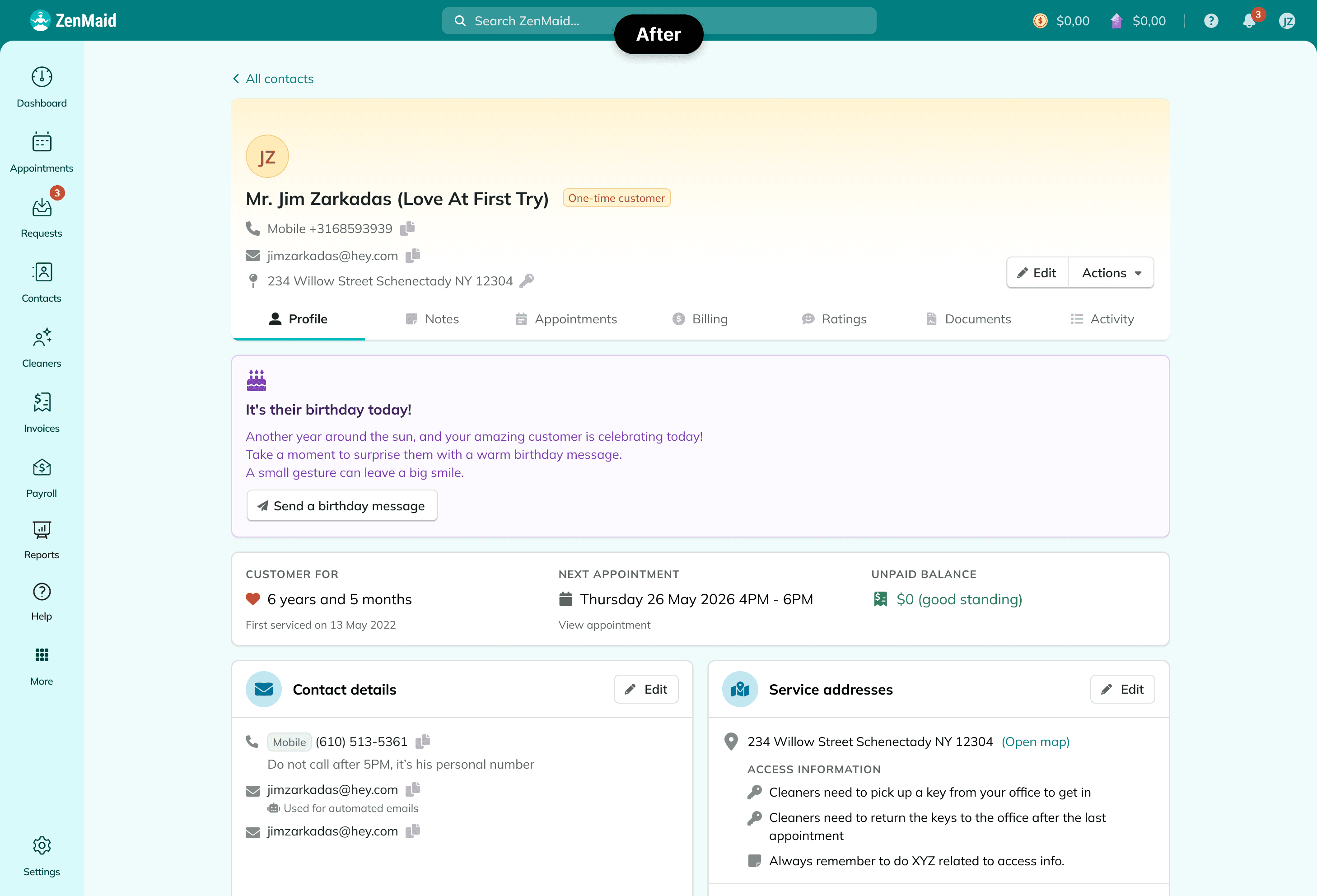Copy the (610) 513-5361 number
This screenshot has width=1317, height=896.
pyautogui.click(x=423, y=742)
